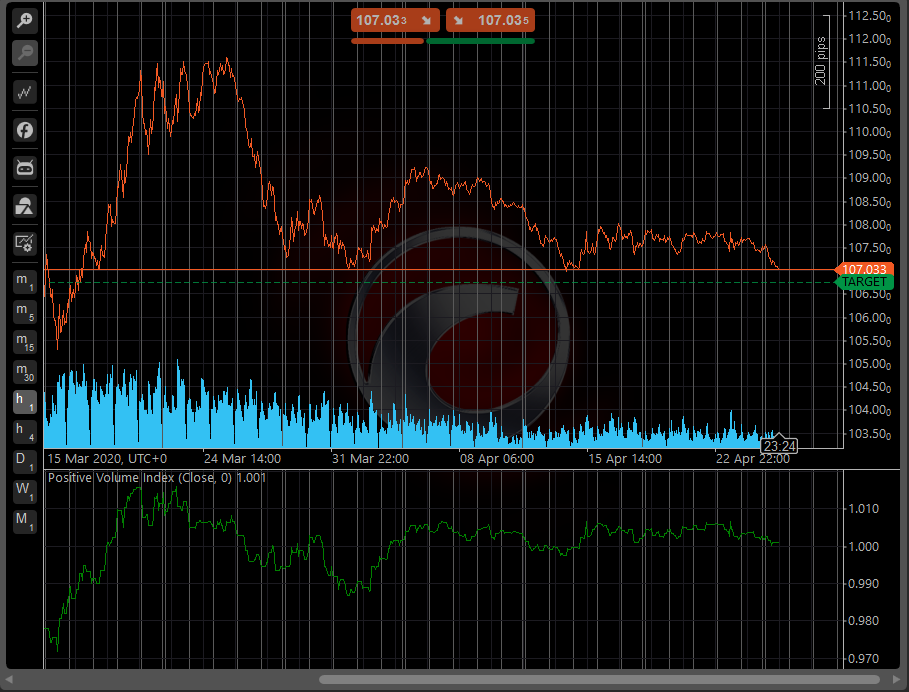The height and width of the screenshot is (692, 909).
Task: Click the 31 Mar 22:00 date label
Action: [370, 459]
